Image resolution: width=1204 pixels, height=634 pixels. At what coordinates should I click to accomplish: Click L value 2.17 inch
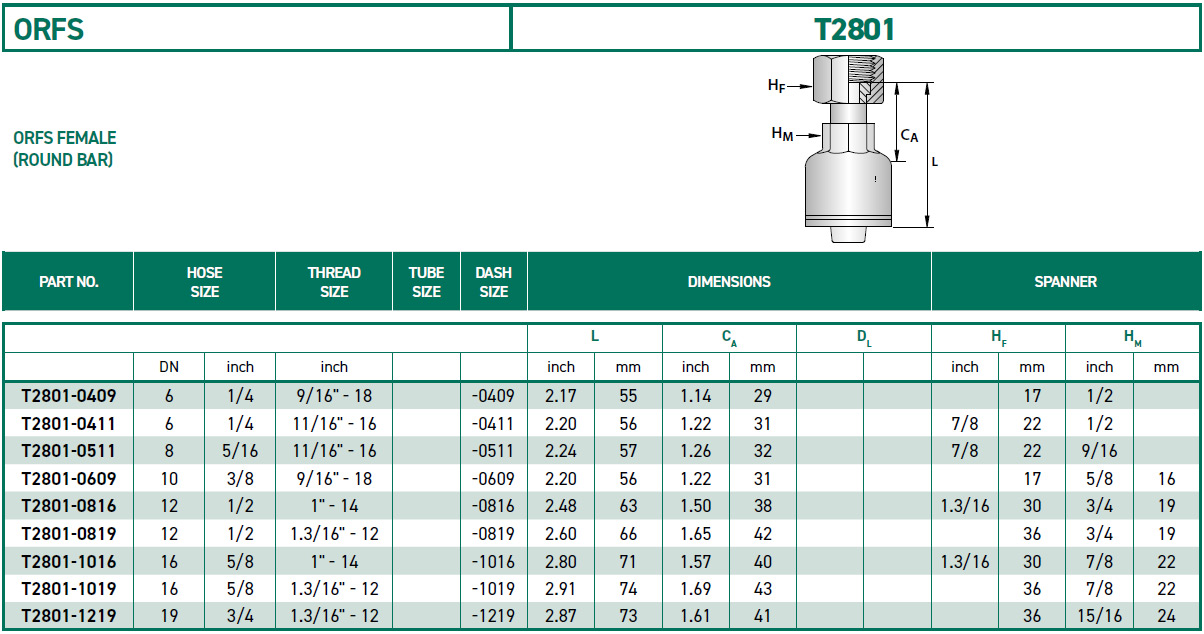(561, 396)
